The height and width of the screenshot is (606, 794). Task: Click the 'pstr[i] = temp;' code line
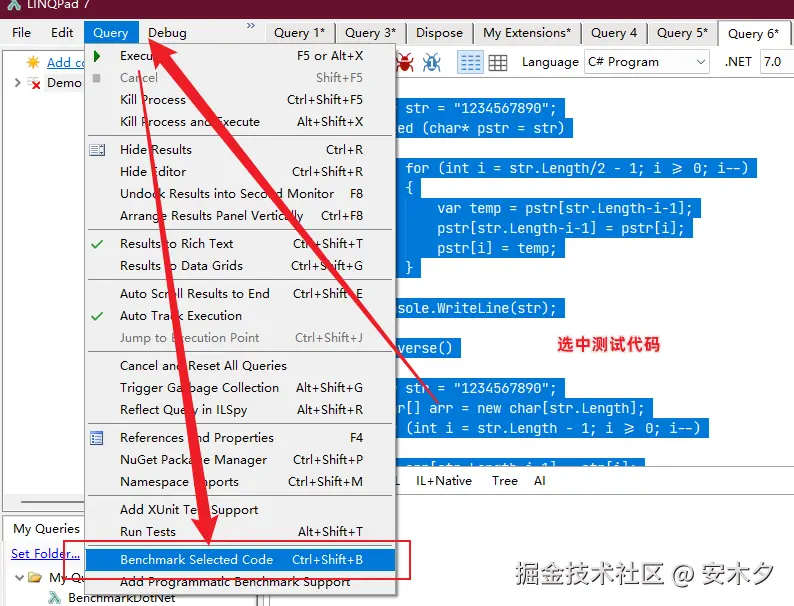[497, 248]
